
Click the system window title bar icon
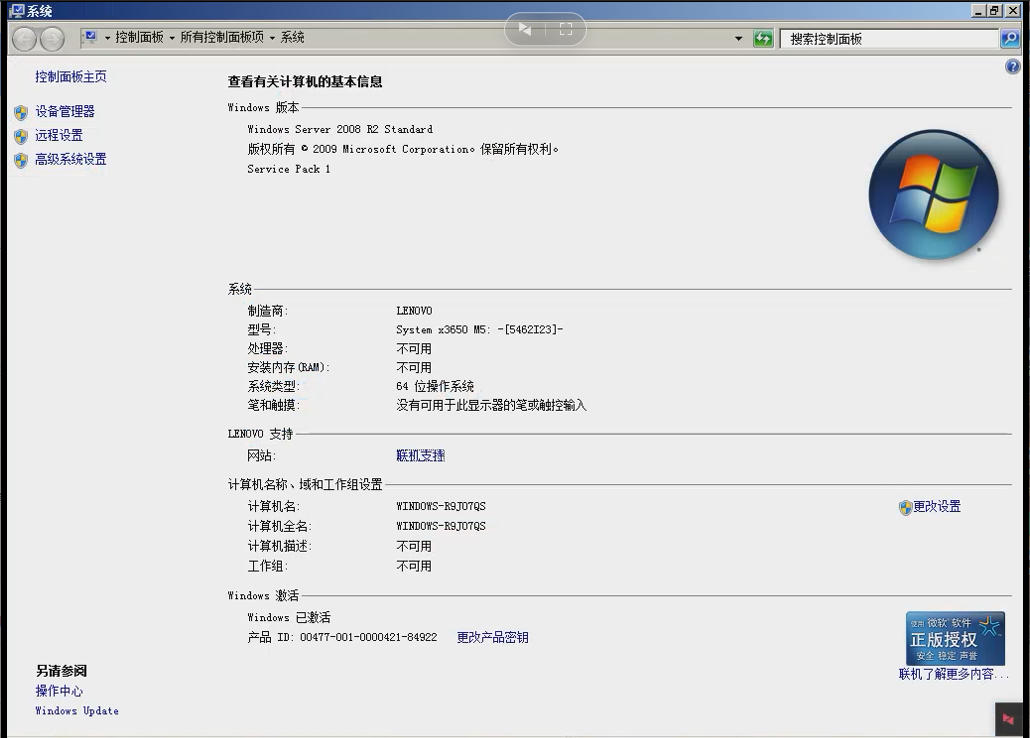[x=16, y=11]
